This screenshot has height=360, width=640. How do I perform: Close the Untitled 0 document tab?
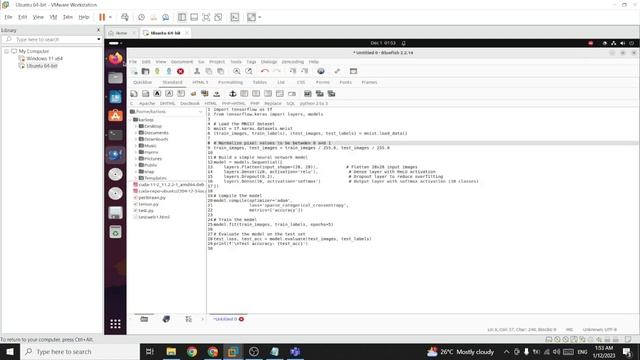click(x=241, y=319)
